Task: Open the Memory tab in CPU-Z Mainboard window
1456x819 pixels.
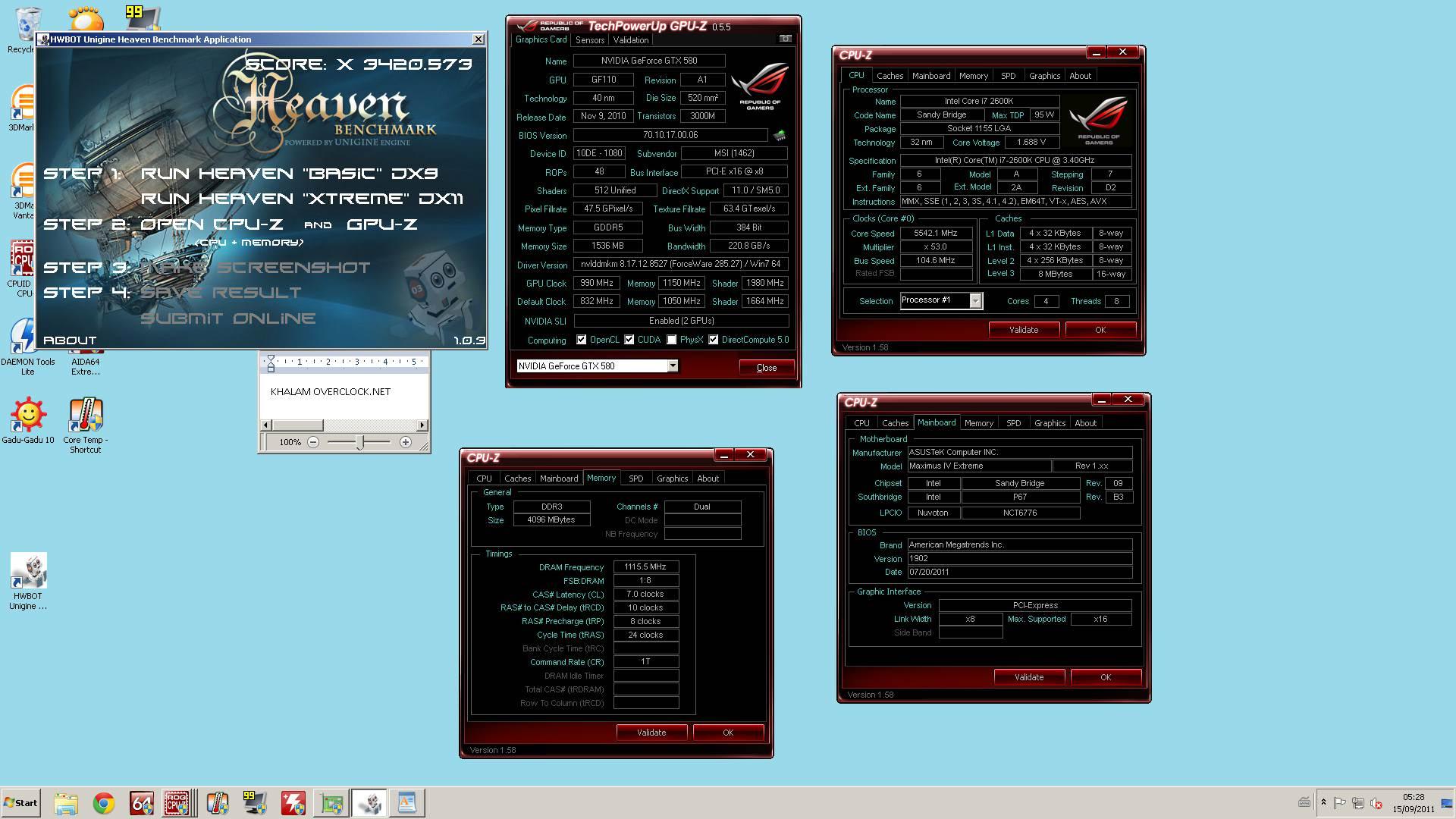Action: pos(979,423)
